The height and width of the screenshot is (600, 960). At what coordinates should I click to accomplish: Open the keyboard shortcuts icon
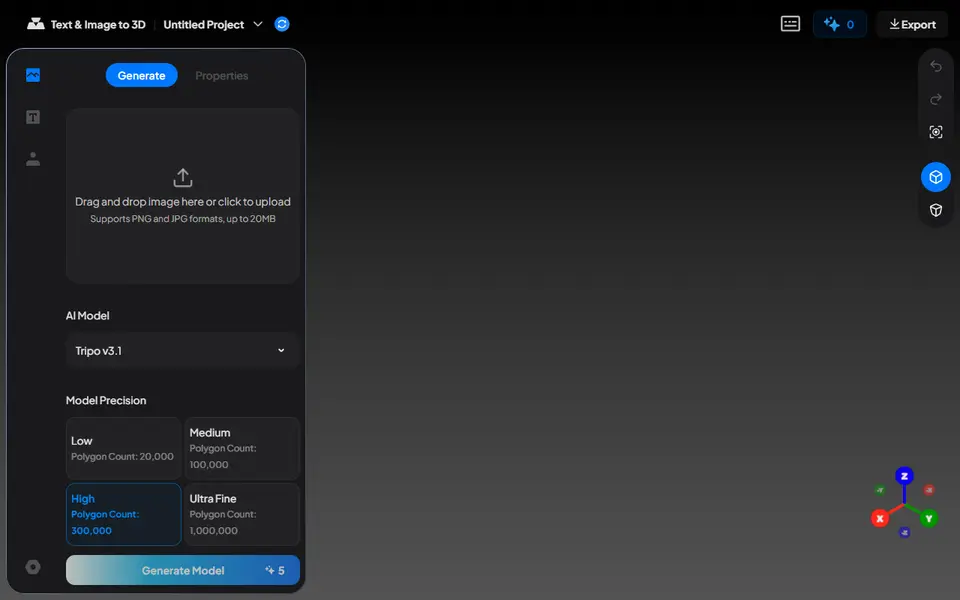[x=790, y=24]
